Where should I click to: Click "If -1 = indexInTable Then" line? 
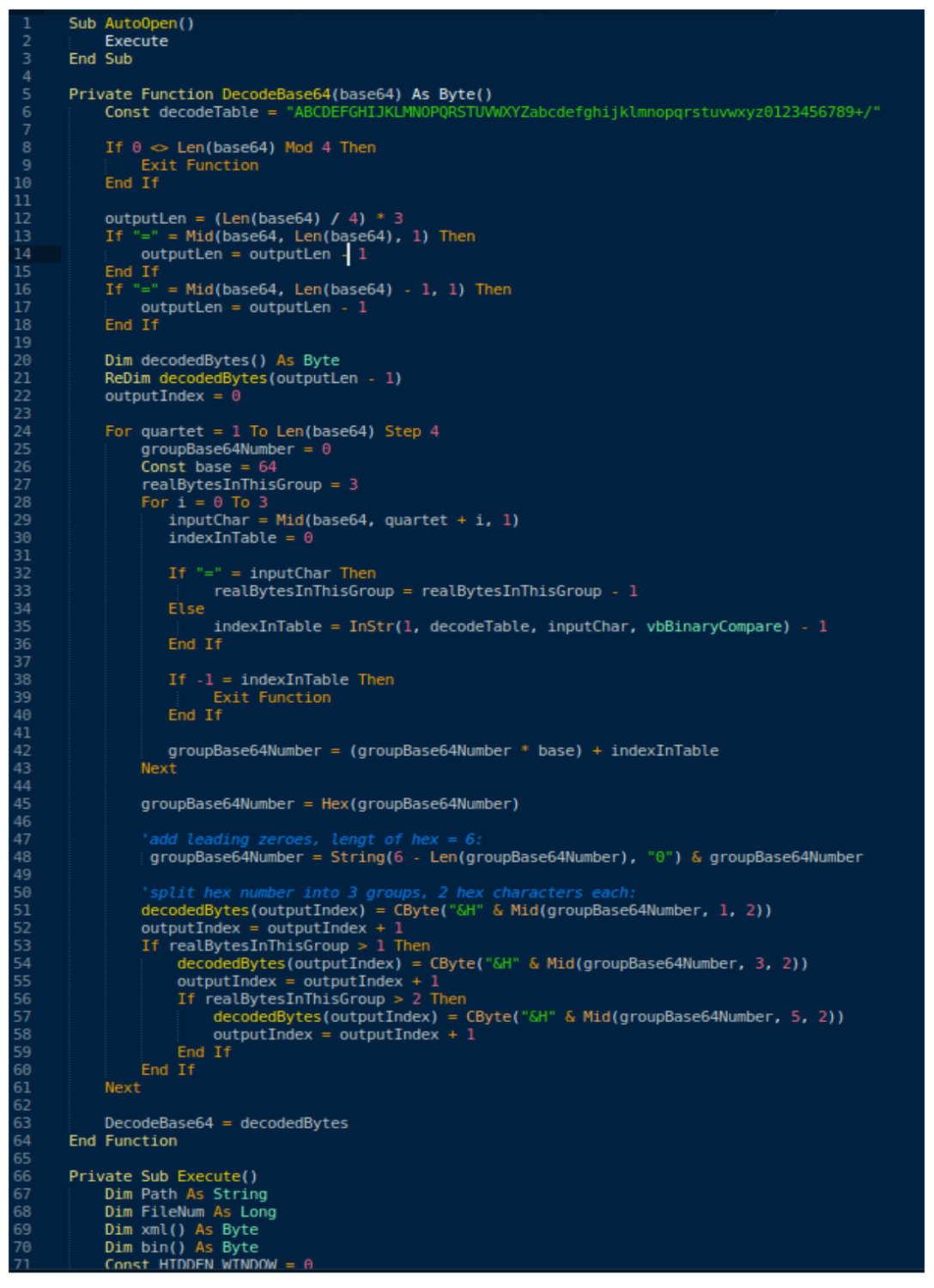(x=282, y=680)
